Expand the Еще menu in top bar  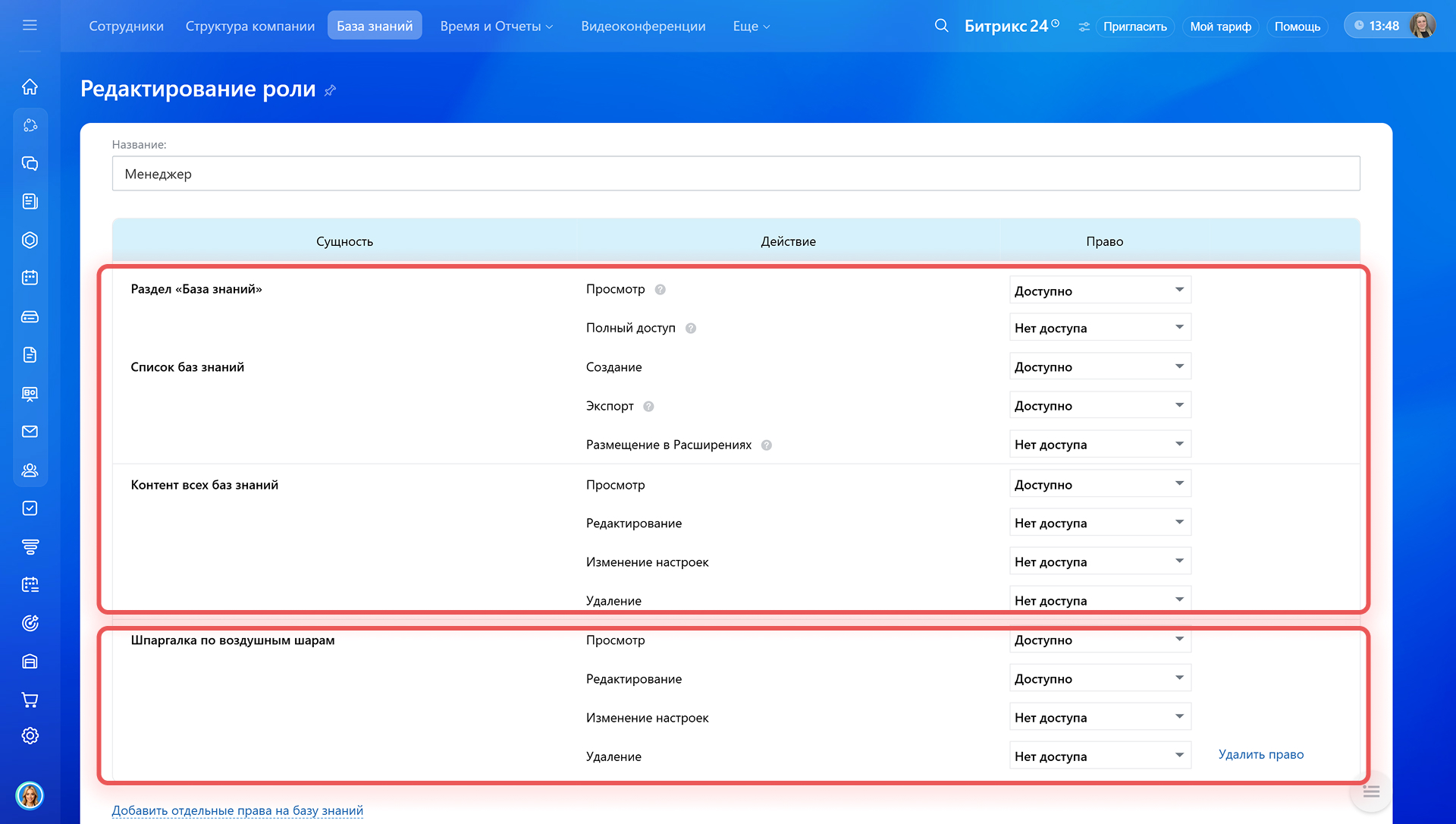(751, 27)
